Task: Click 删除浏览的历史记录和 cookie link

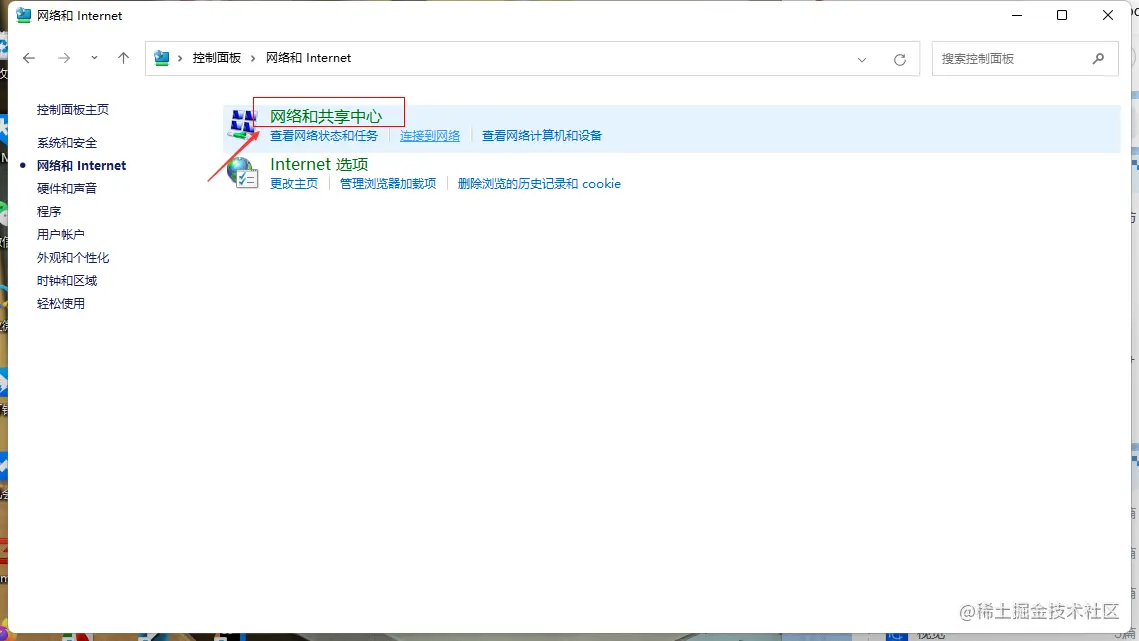Action: (x=539, y=184)
